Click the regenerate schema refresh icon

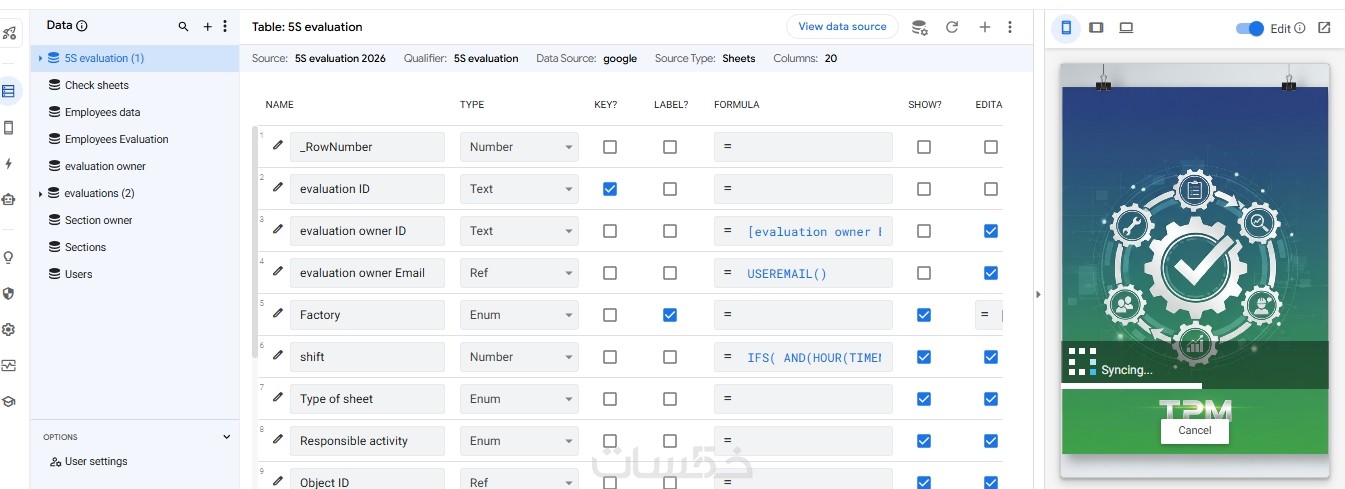coord(952,27)
